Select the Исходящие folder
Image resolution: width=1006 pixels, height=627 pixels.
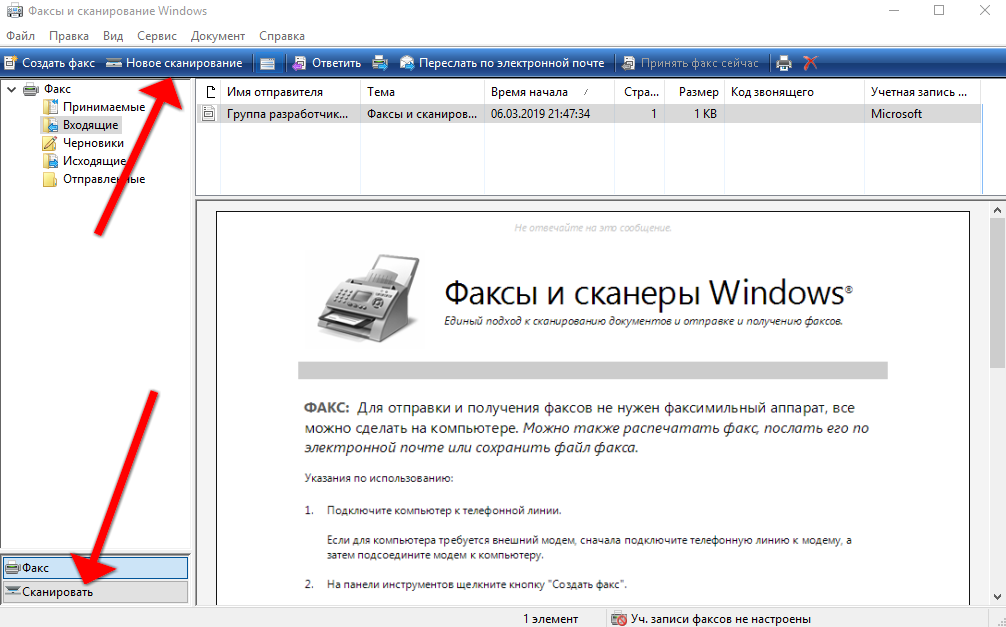pyautogui.click(x=94, y=161)
